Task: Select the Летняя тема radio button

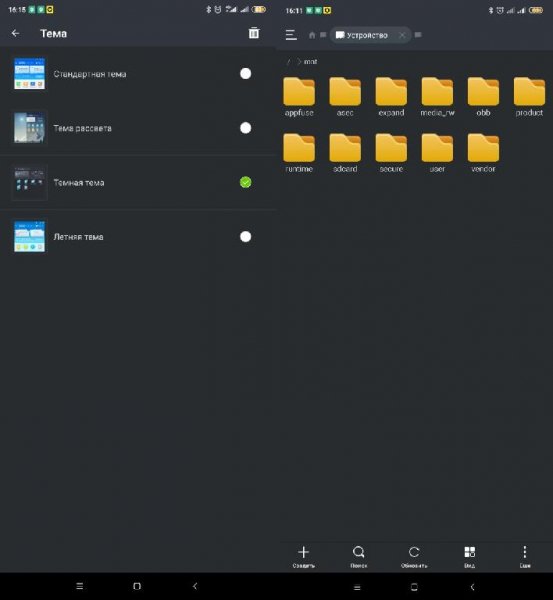Action: tap(246, 236)
